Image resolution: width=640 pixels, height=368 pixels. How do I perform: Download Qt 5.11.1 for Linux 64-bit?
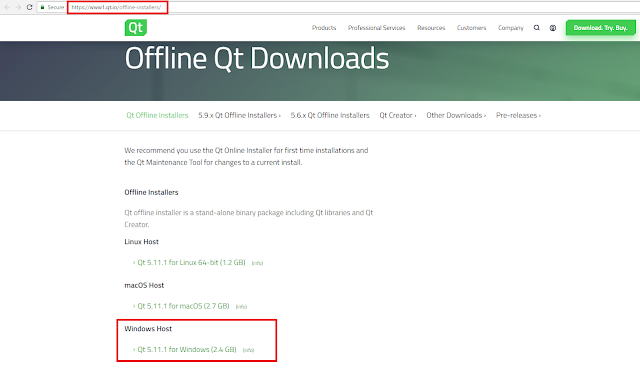(191, 262)
